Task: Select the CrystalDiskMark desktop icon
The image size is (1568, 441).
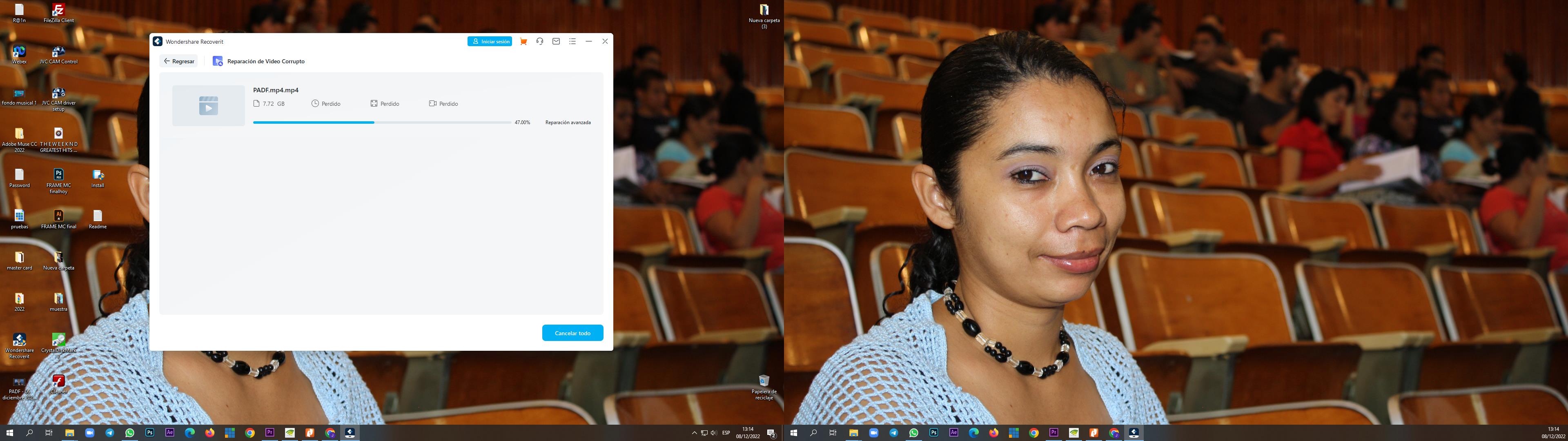Action: 58,340
